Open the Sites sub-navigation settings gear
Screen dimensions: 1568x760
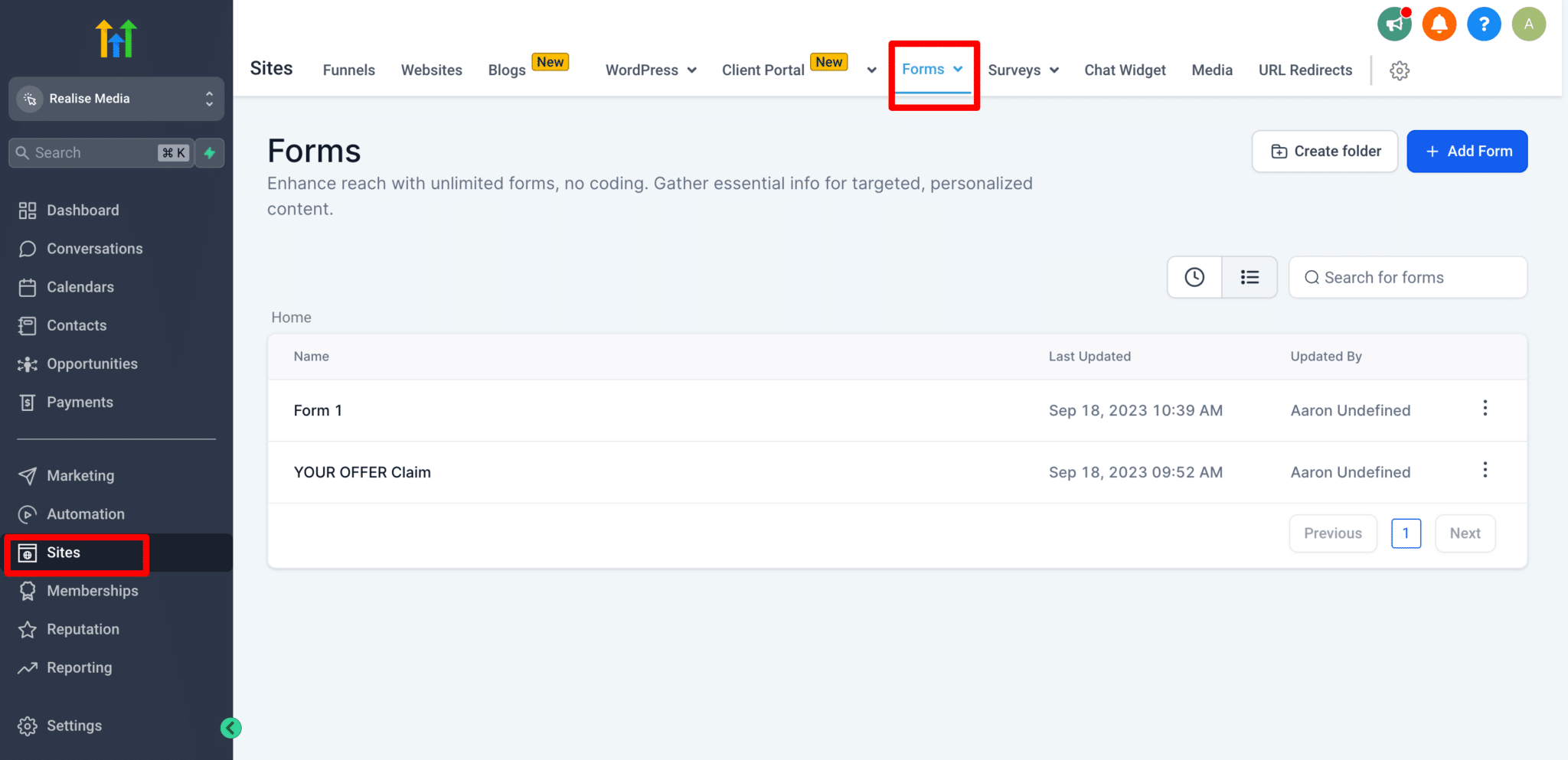[1400, 70]
